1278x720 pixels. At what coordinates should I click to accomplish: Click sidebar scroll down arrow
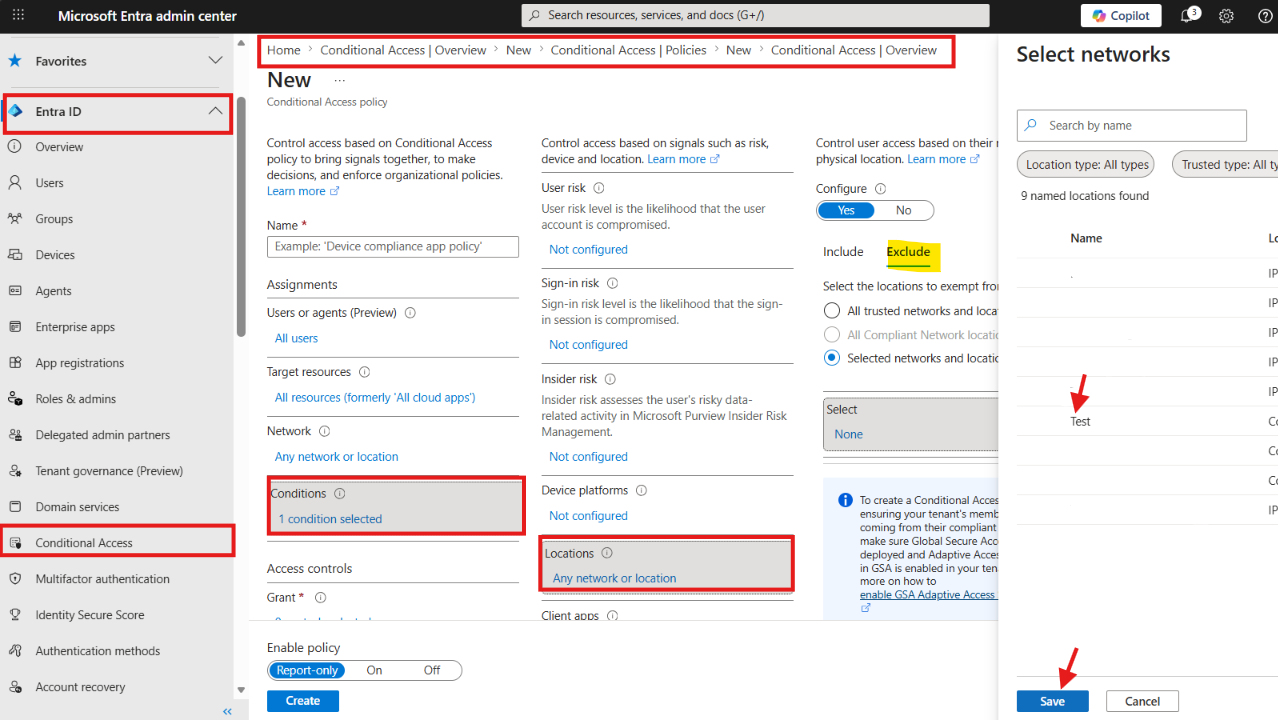click(x=241, y=690)
